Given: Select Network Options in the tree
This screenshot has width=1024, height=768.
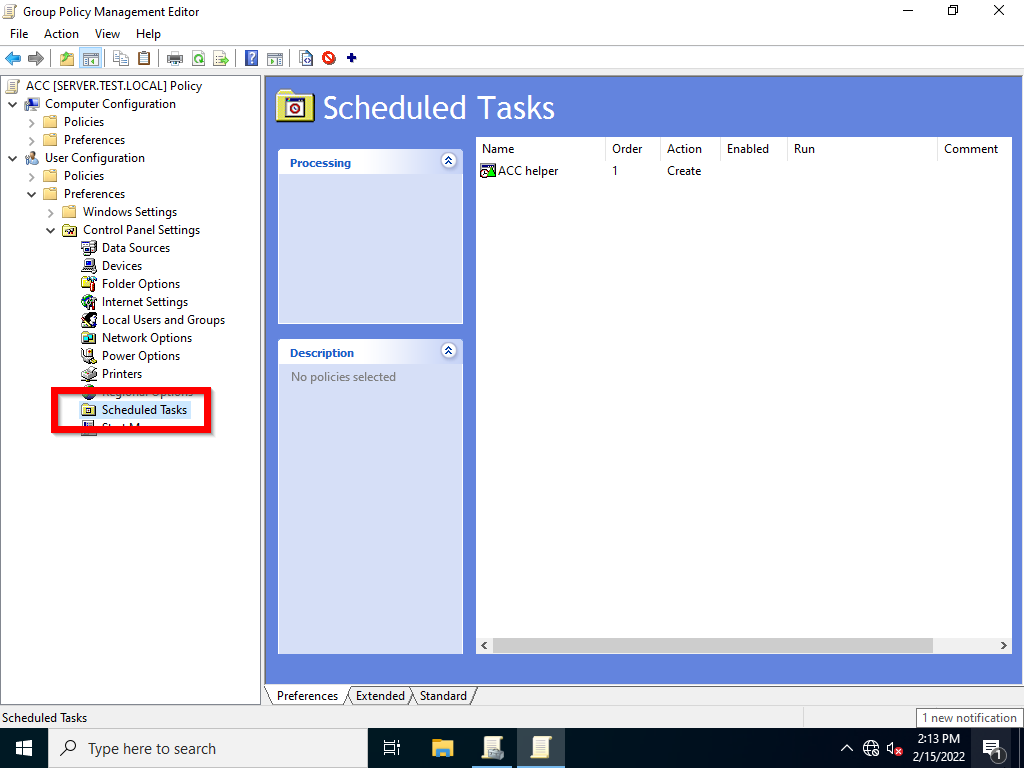Looking at the screenshot, I should (147, 338).
